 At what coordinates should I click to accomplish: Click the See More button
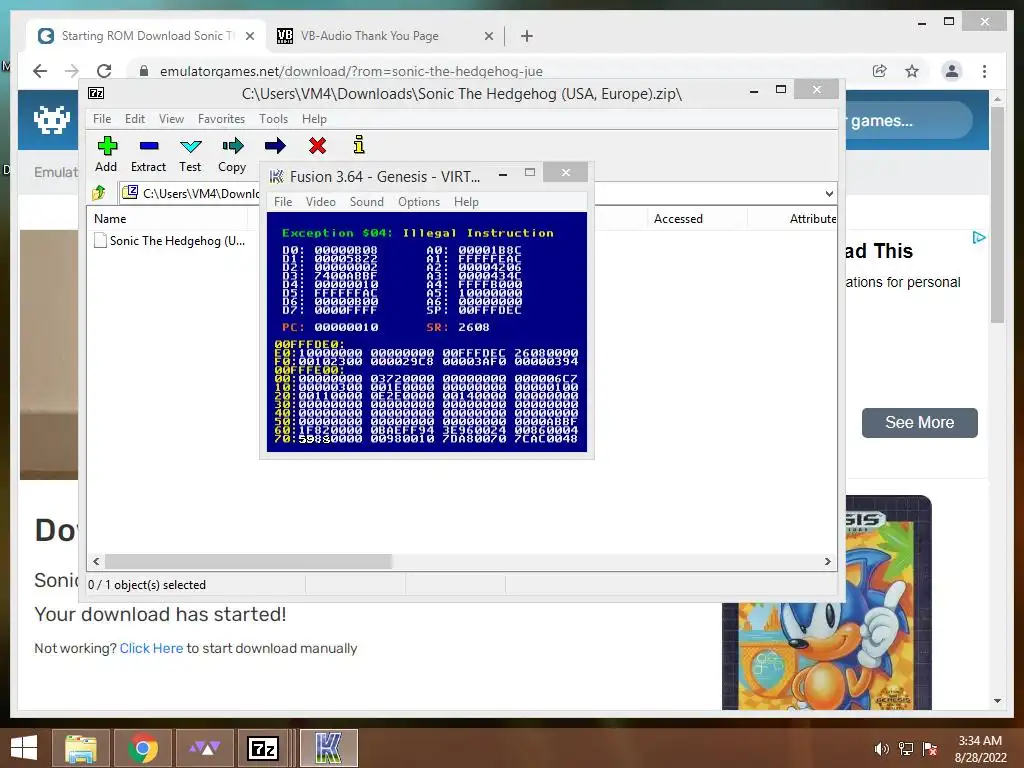[x=920, y=423]
